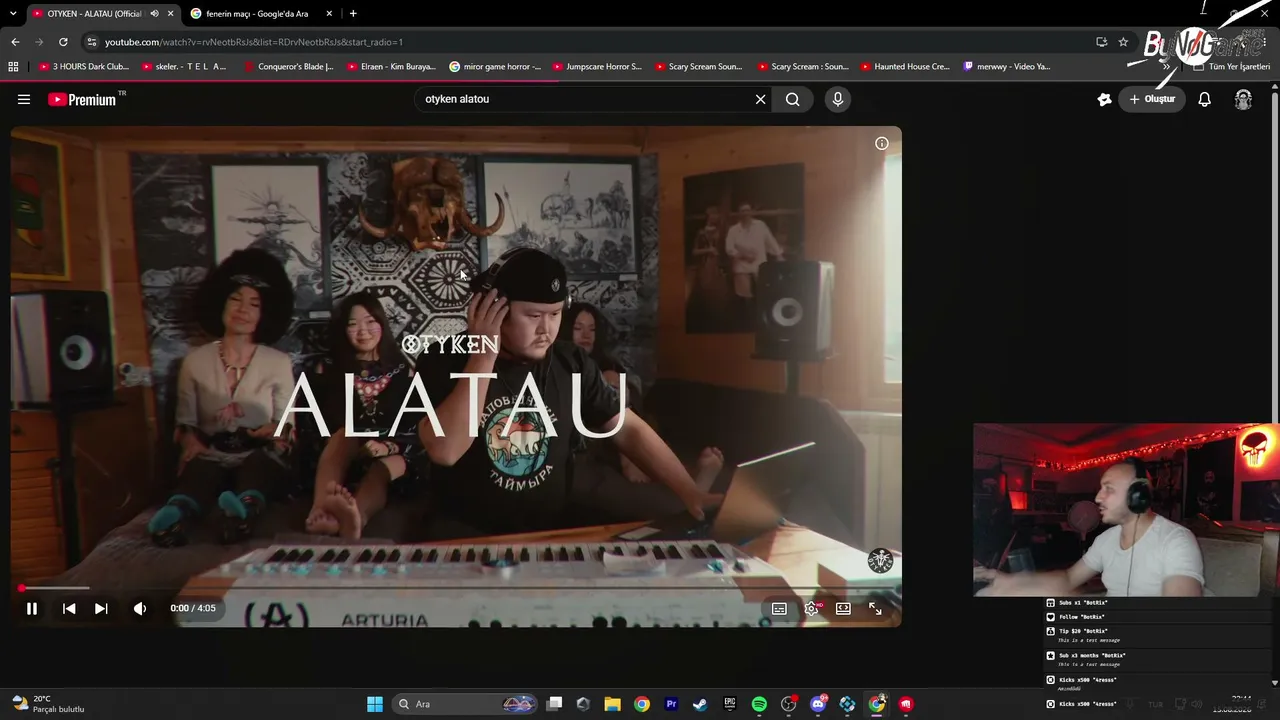Seek on the video progress bar

pos(456,588)
